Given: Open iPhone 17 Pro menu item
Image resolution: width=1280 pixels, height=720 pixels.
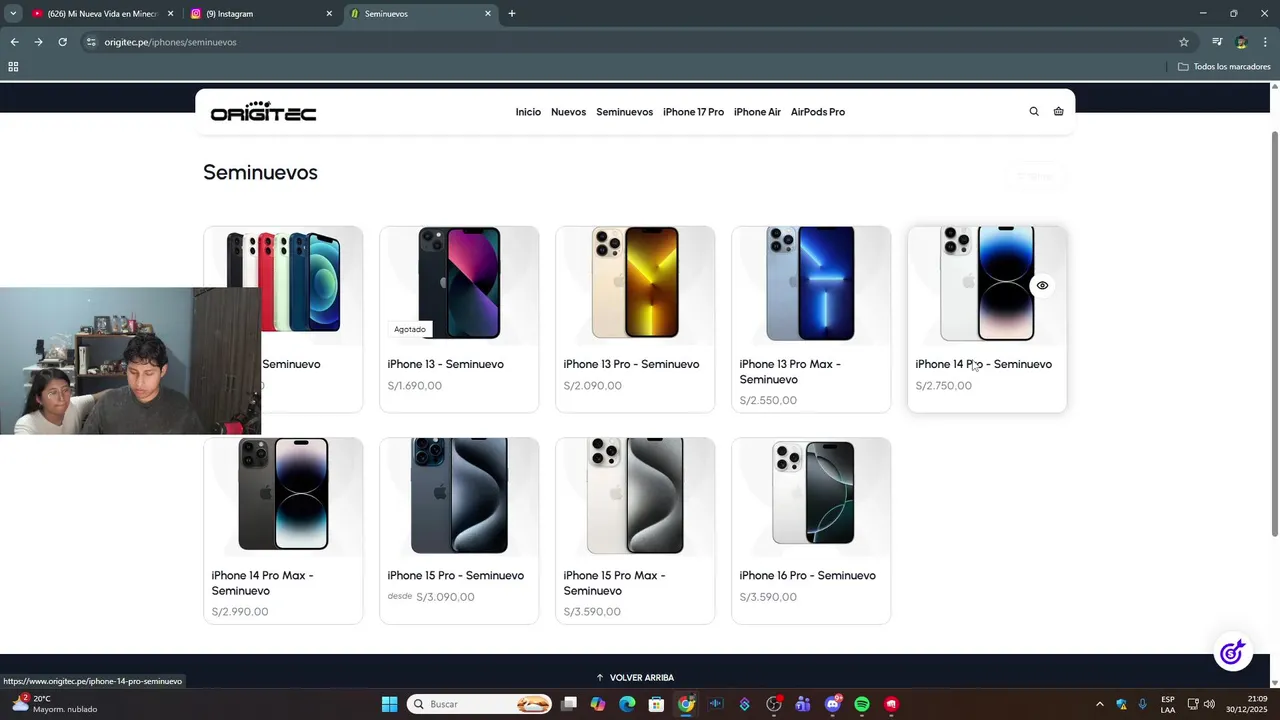Looking at the screenshot, I should click(693, 112).
